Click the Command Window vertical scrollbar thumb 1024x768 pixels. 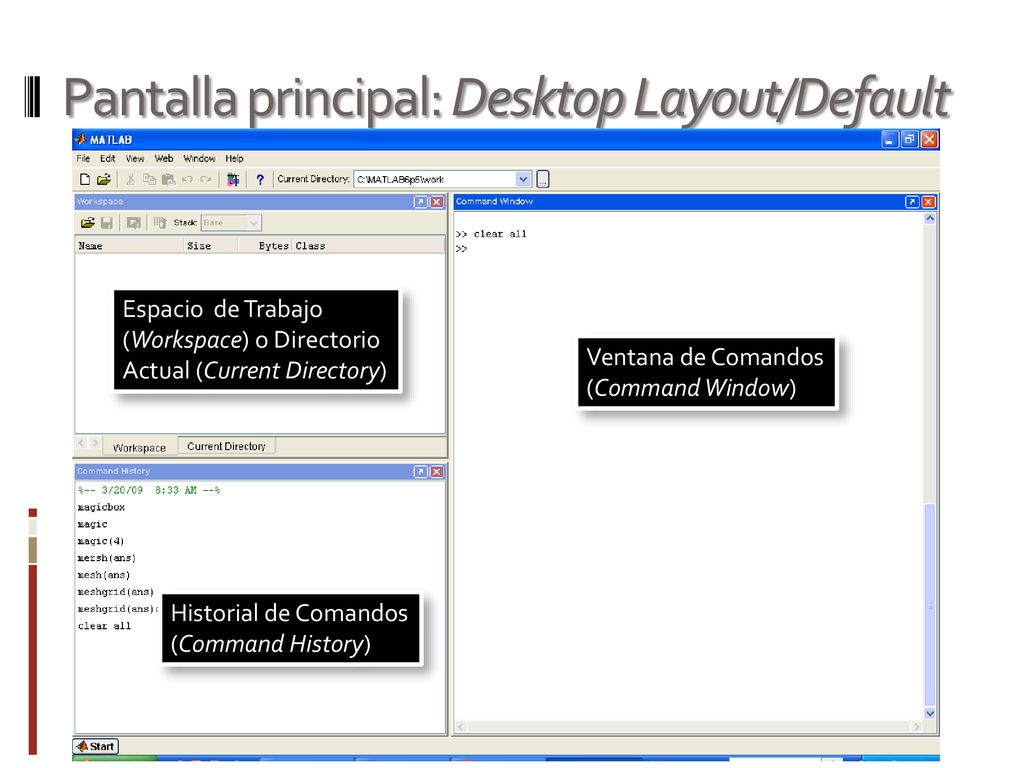tap(930, 605)
